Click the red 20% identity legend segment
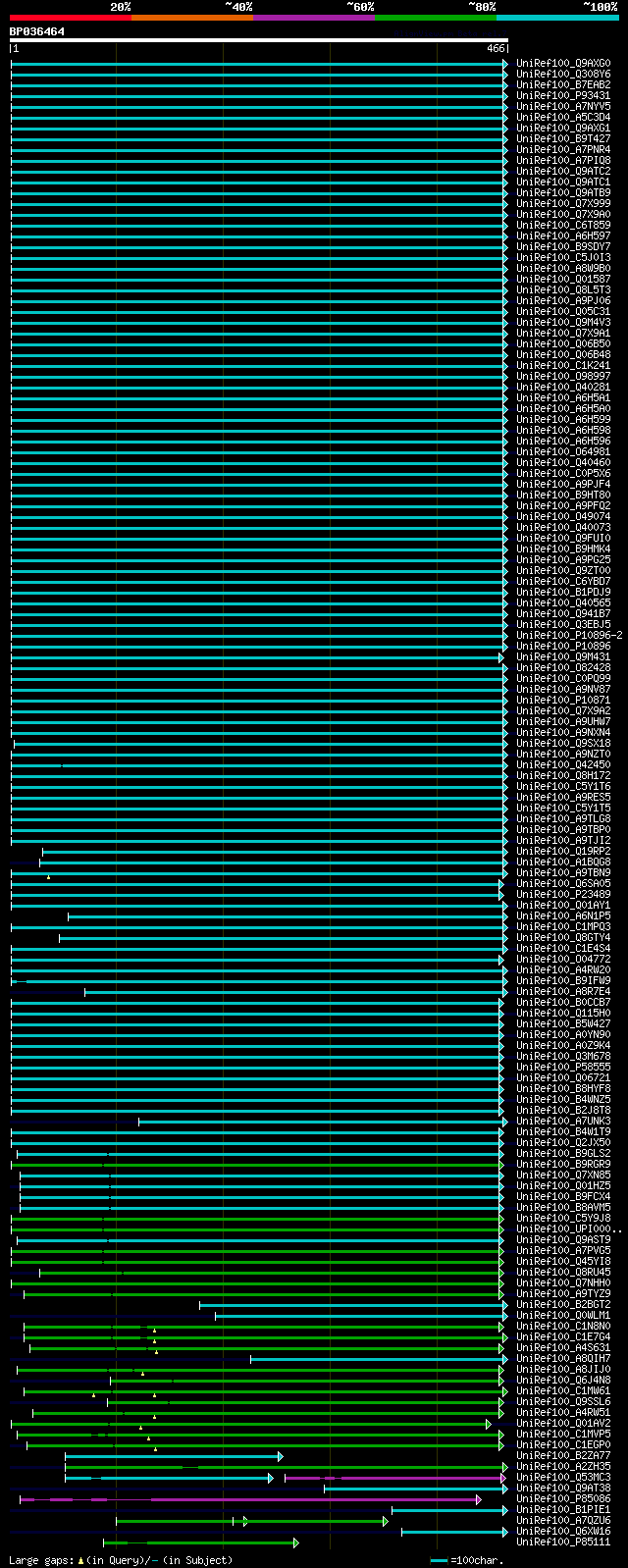The width and height of the screenshot is (628, 1568). (x=71, y=18)
